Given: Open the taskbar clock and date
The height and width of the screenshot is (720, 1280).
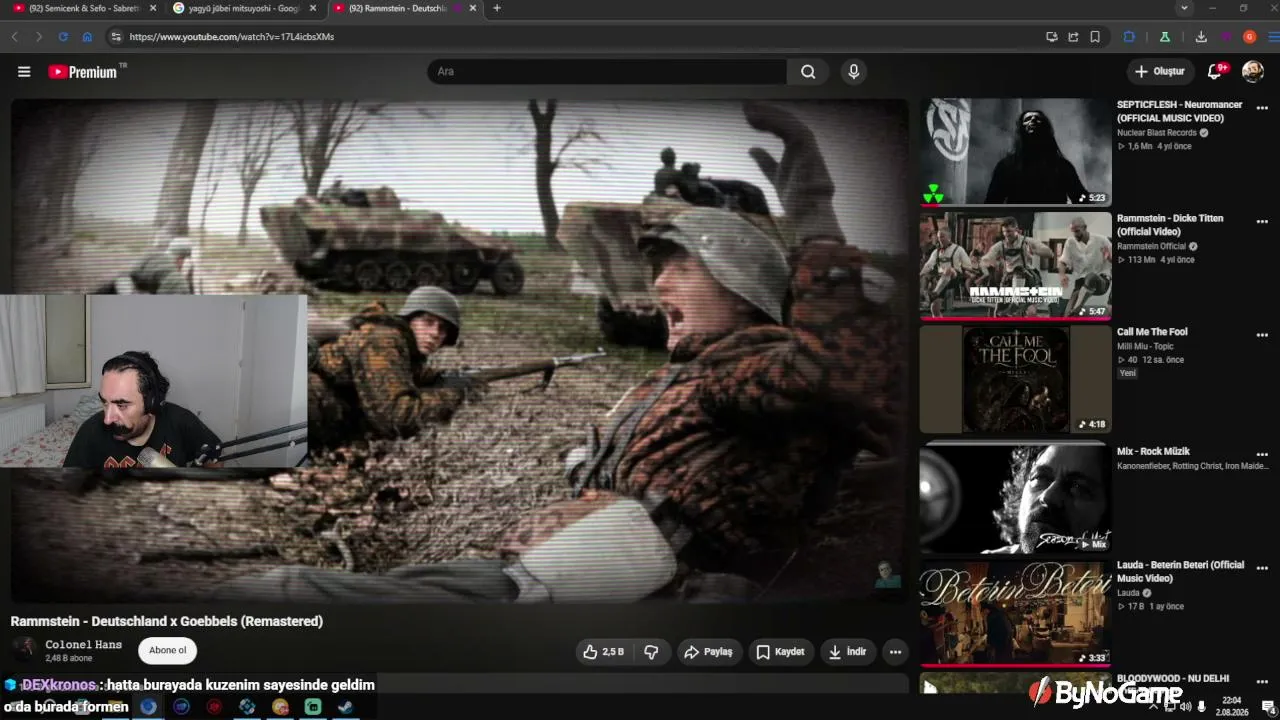Looking at the screenshot, I should pos(1232,706).
